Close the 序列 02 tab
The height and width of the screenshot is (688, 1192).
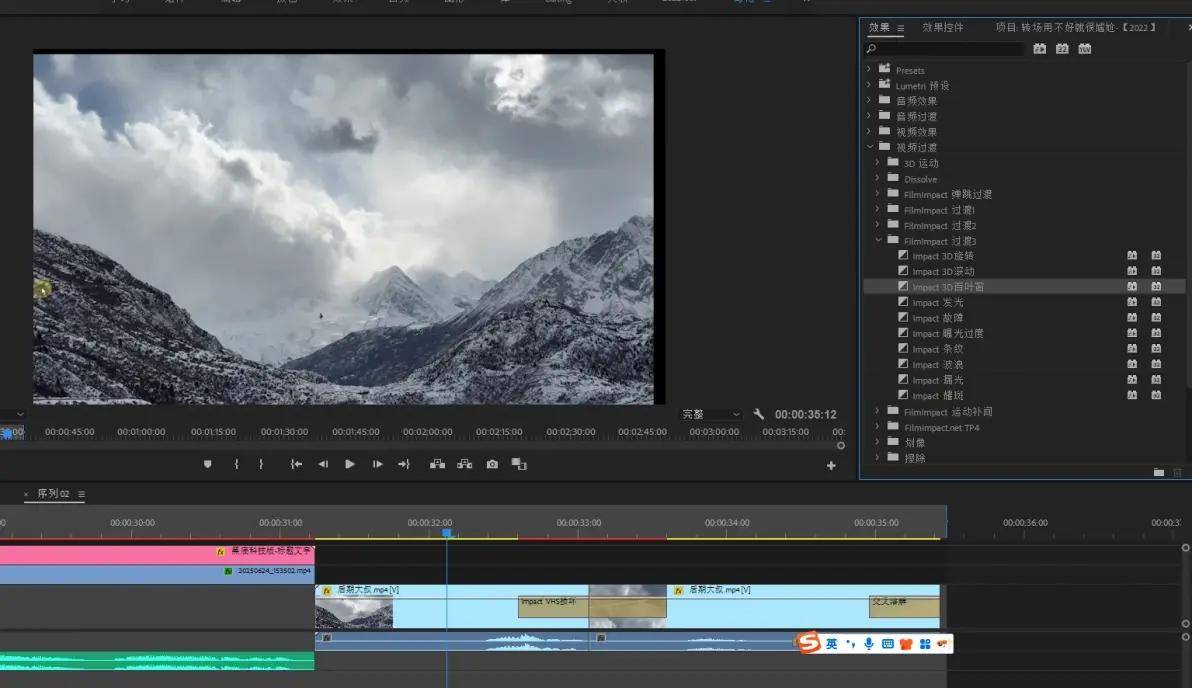[x=26, y=494]
